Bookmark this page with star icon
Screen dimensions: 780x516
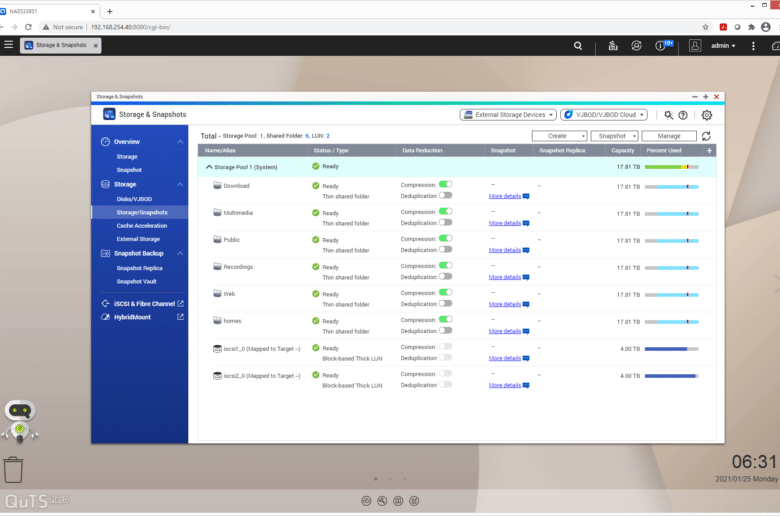click(x=705, y=27)
